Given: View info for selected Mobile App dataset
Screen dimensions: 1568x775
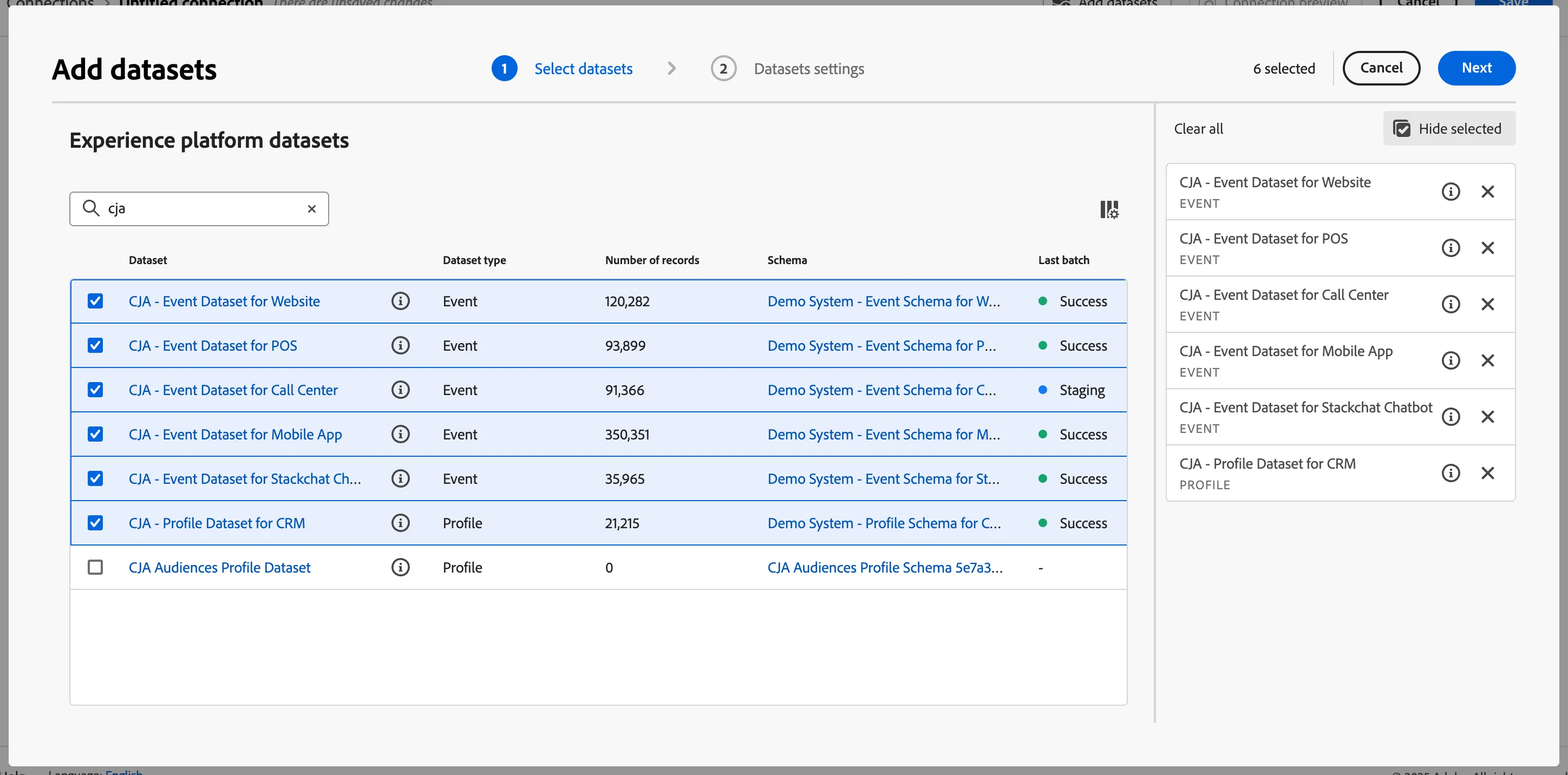Looking at the screenshot, I should coord(1451,360).
